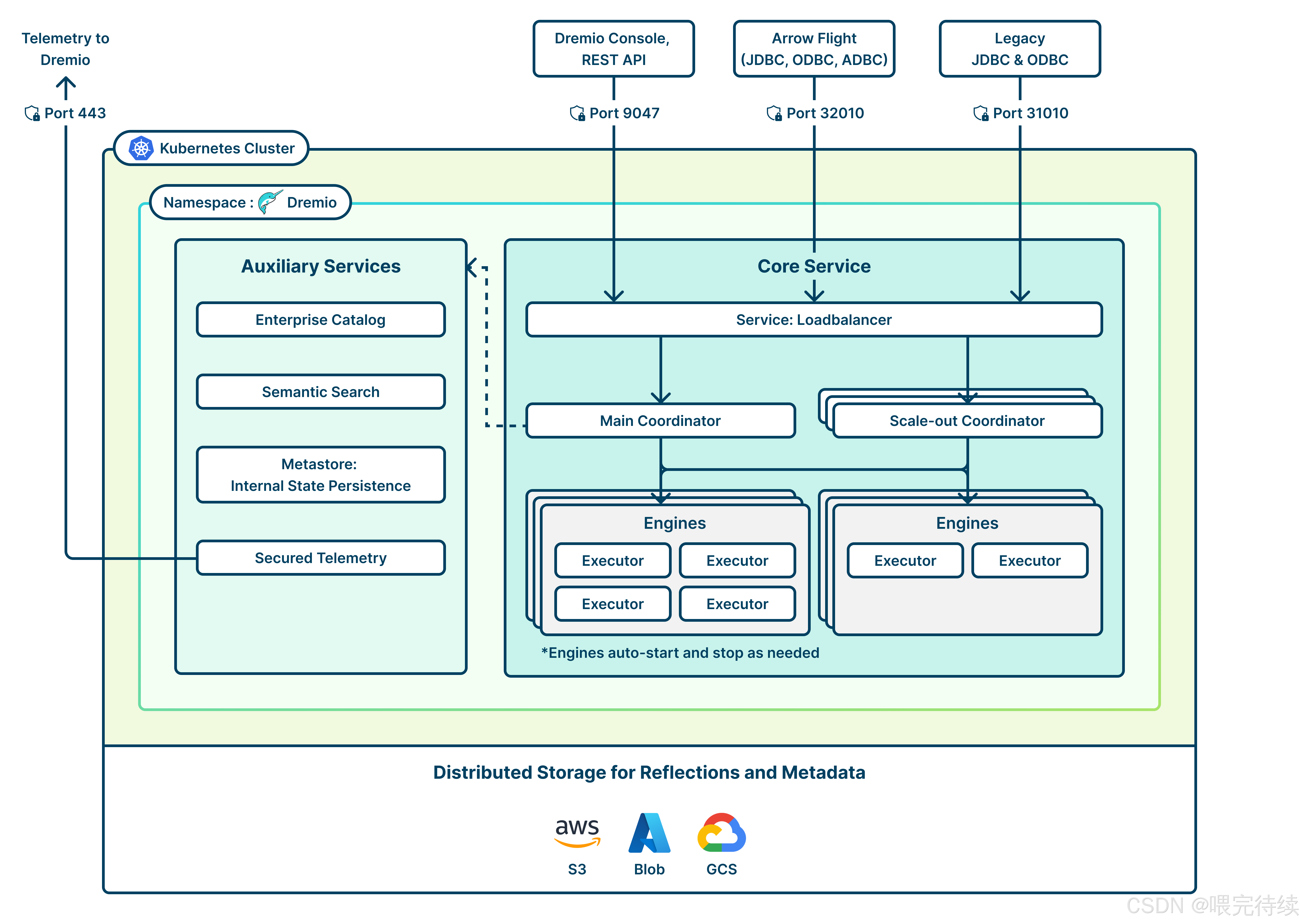Screen dimensions: 1300x924
Task: Select the Semantic Search box
Action: [x=320, y=392]
